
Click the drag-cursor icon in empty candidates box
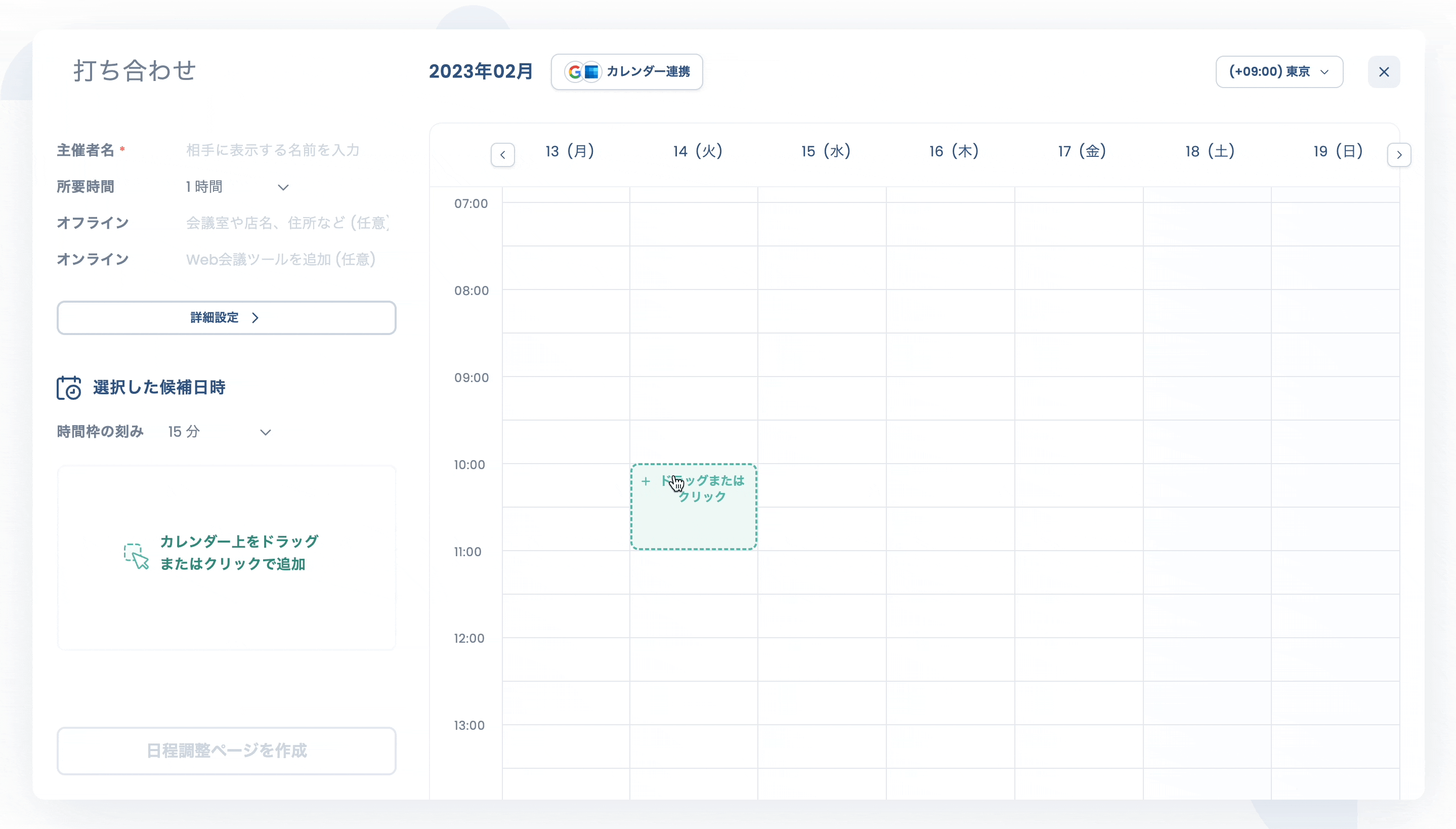click(x=137, y=556)
